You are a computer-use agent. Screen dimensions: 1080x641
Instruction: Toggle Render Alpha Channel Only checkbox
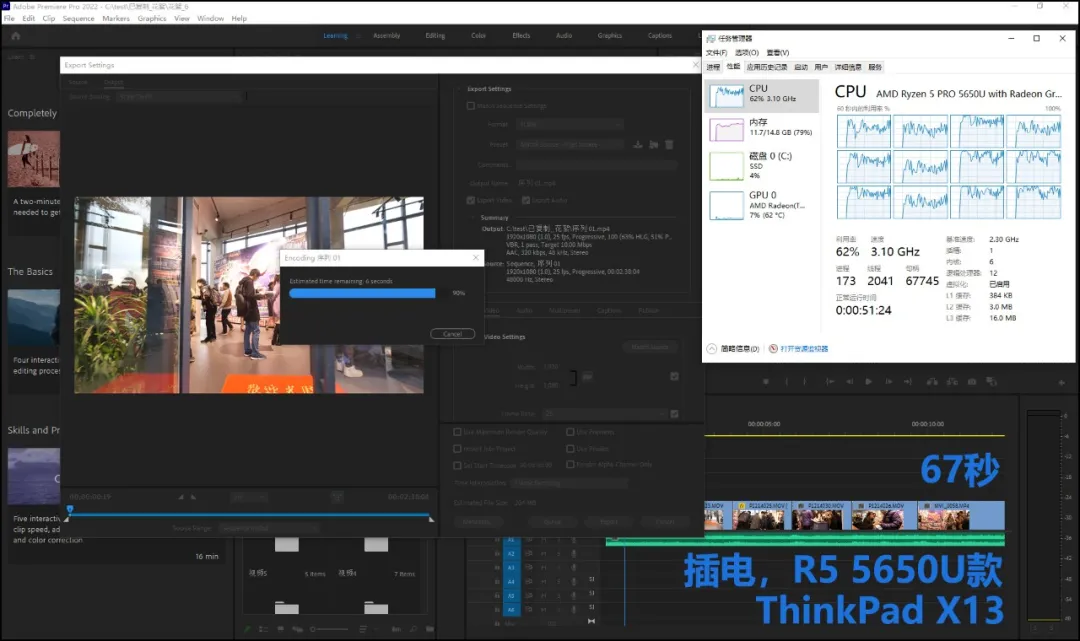click(570, 465)
